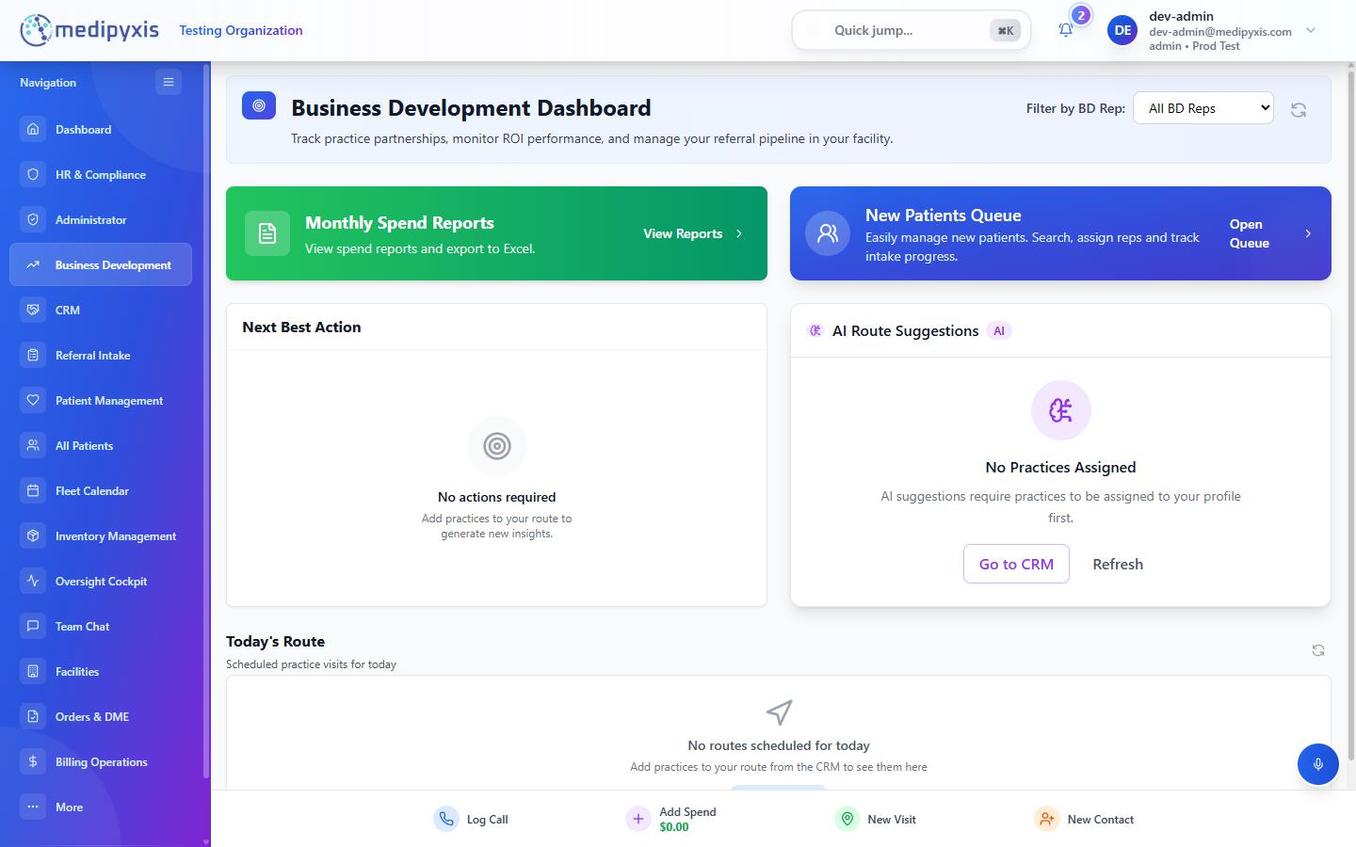
Task: Open the Dashboard home icon
Action: 33,129
